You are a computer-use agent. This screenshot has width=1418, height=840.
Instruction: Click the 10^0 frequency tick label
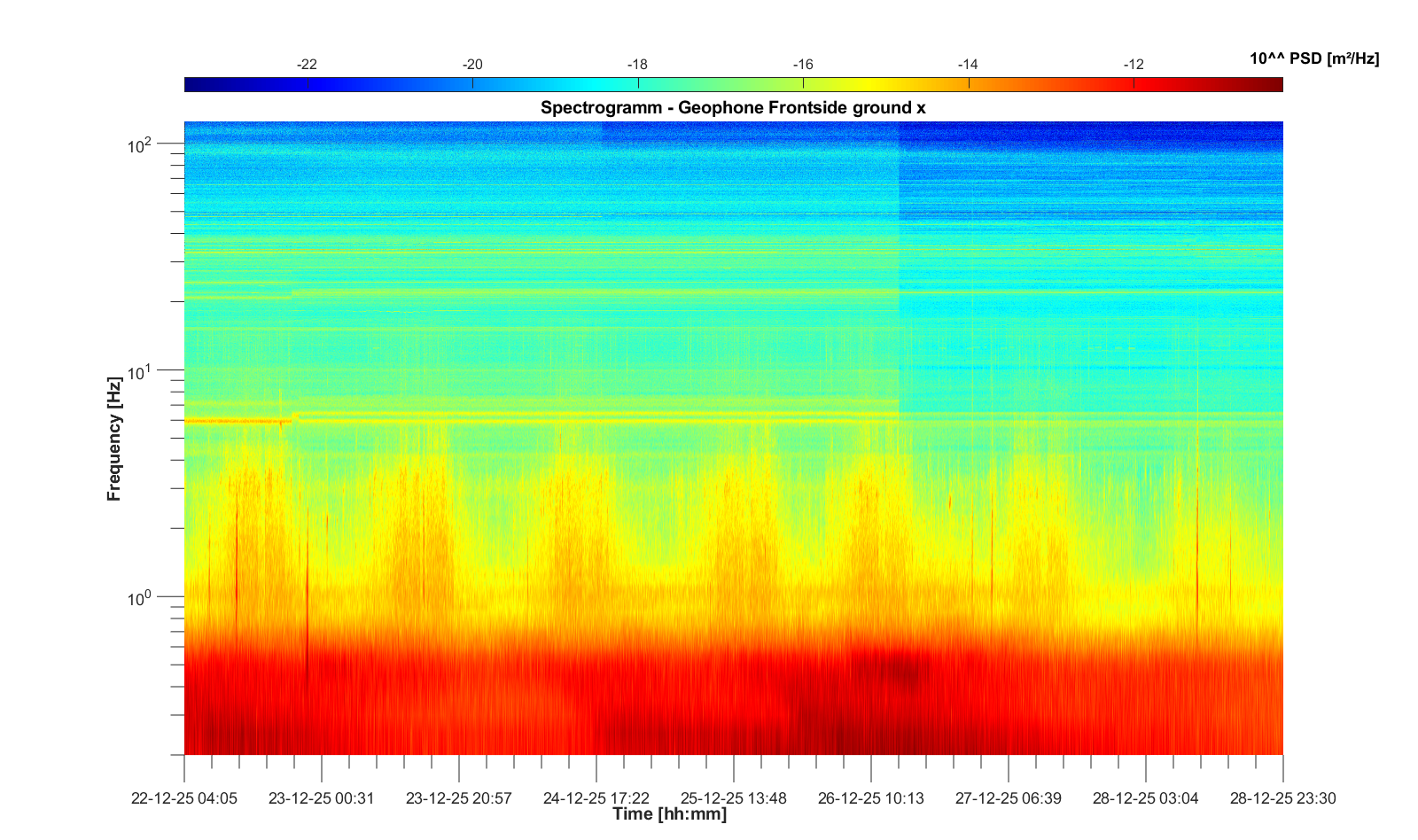[x=140, y=598]
